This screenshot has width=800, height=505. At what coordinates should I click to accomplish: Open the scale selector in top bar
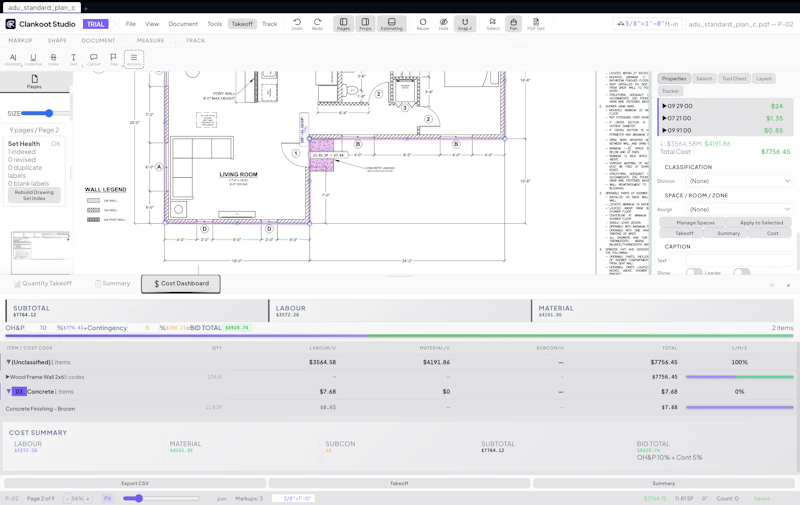[x=647, y=24]
